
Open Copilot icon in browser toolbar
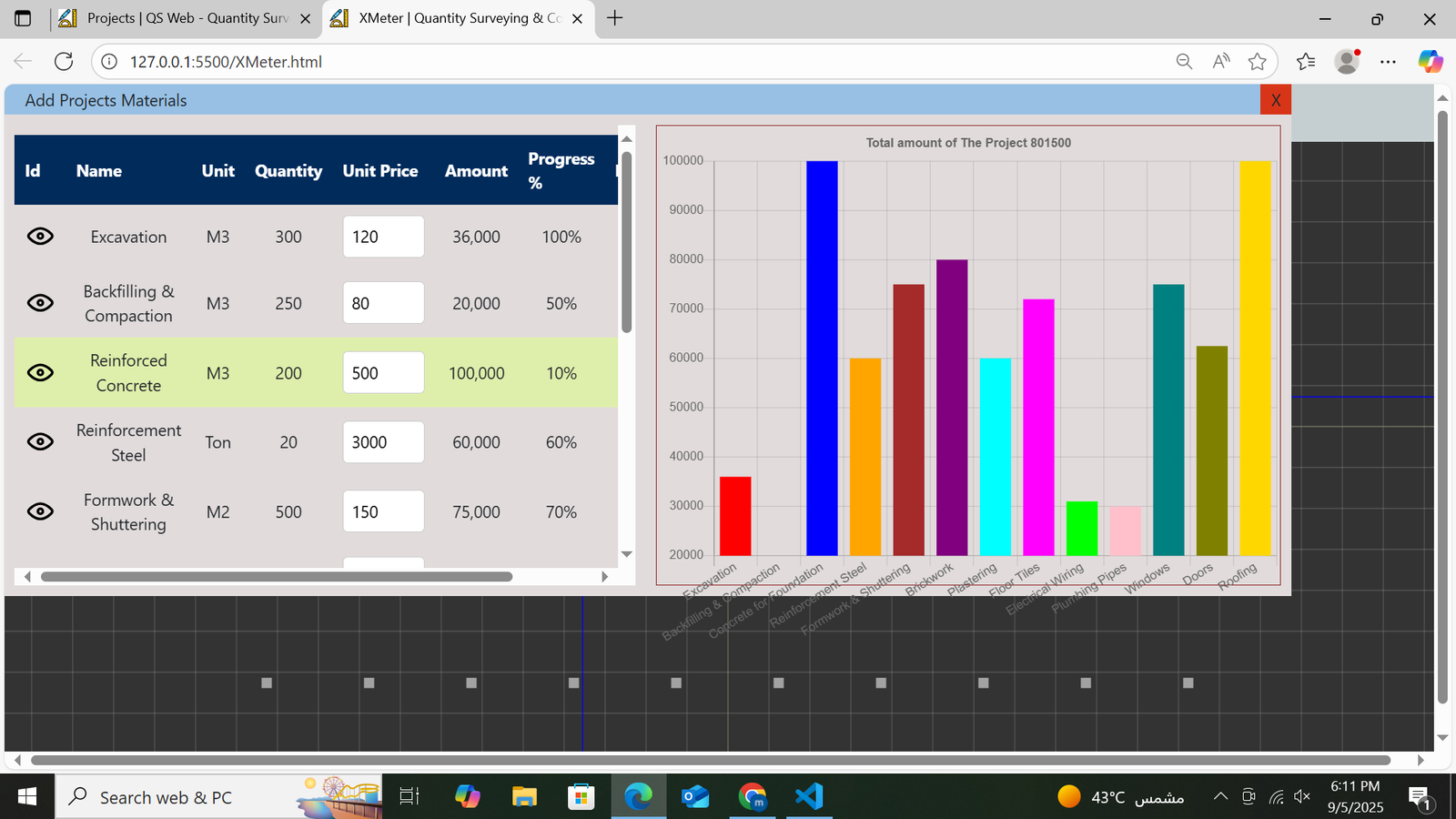click(1430, 62)
